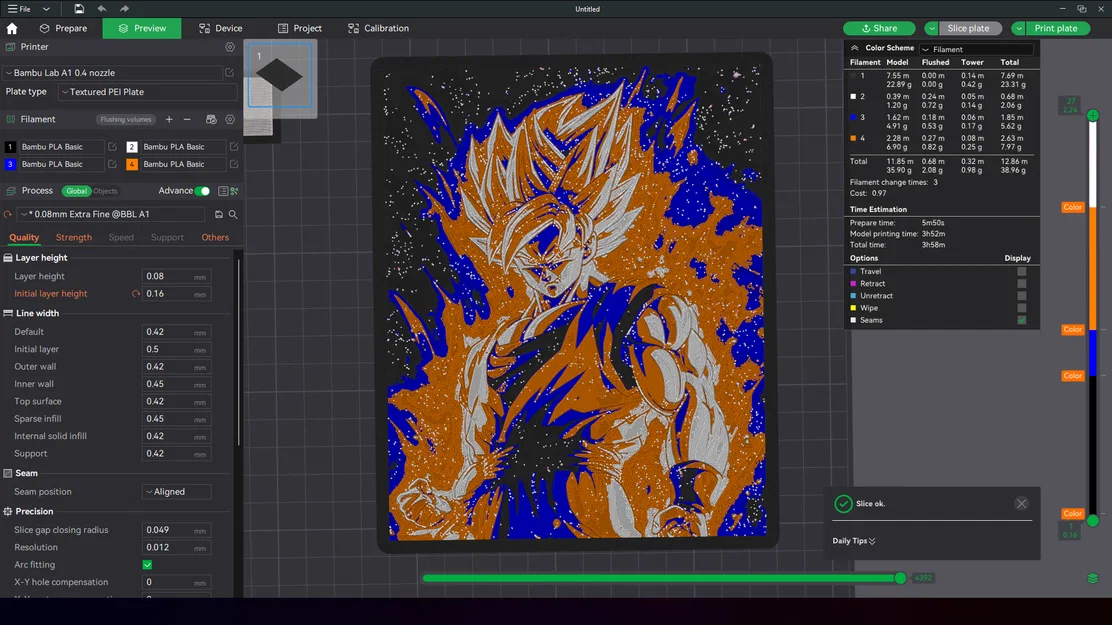Switch to the Calibration tab
1112x625 pixels.
378,28
